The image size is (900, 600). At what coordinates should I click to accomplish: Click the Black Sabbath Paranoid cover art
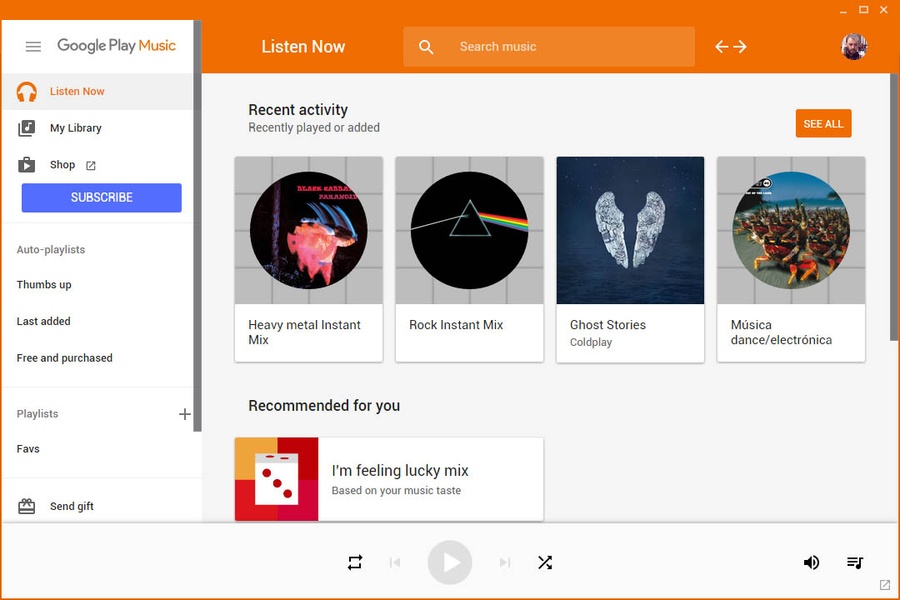pos(309,230)
